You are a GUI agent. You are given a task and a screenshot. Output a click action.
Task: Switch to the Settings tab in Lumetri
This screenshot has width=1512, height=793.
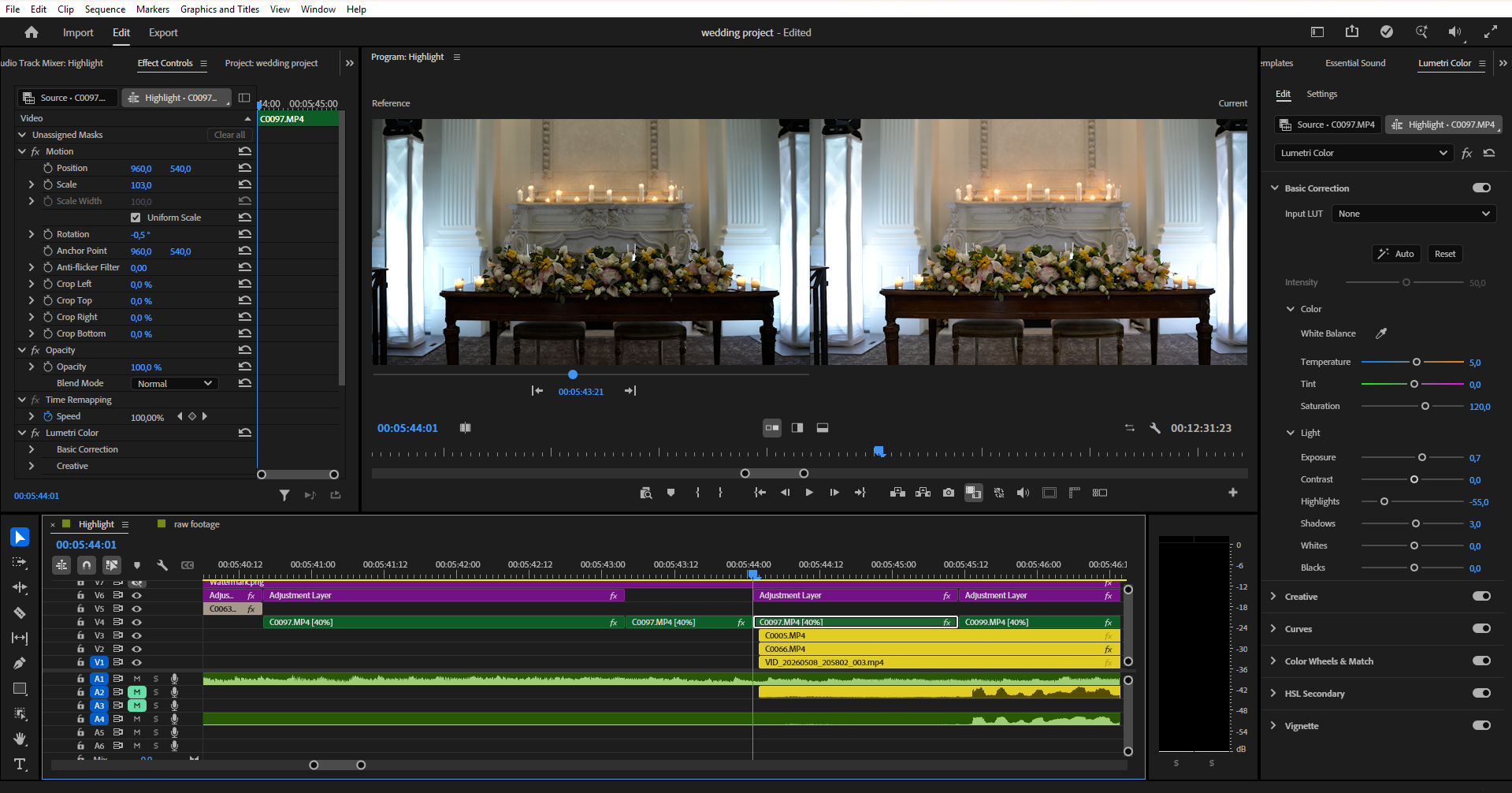(x=1321, y=94)
